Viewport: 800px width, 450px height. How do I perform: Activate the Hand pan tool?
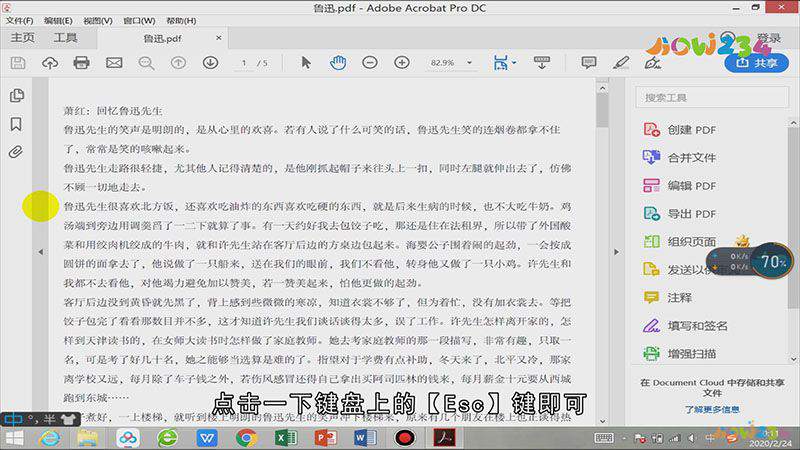click(x=338, y=63)
